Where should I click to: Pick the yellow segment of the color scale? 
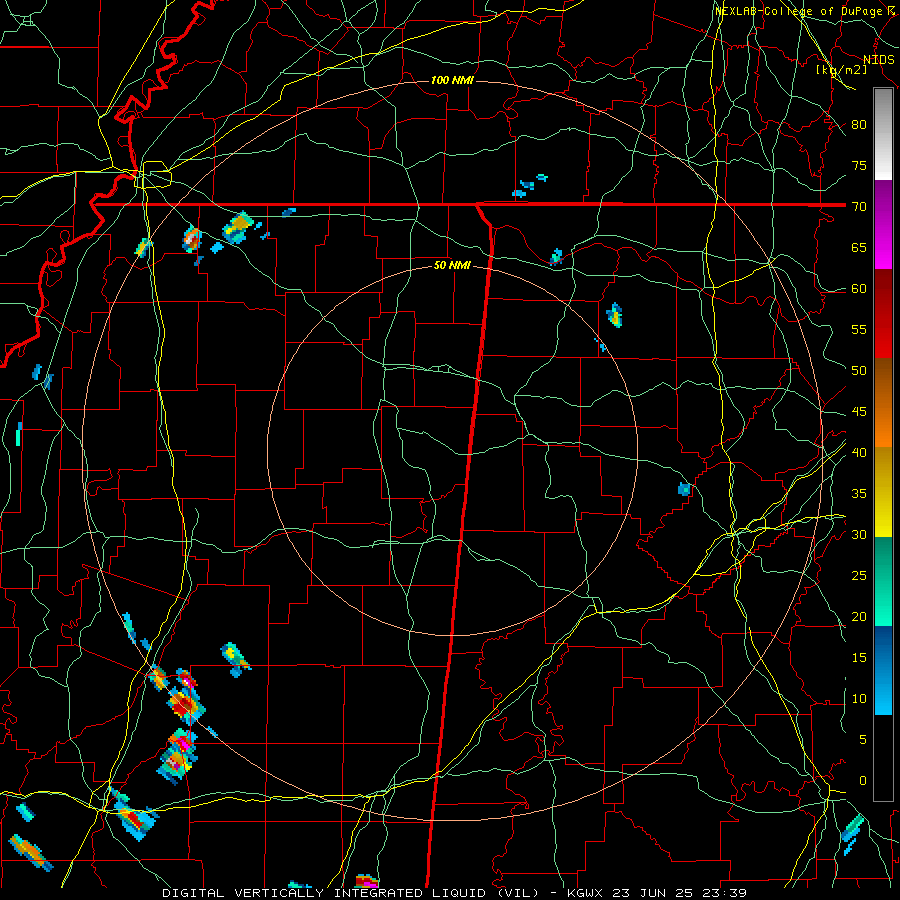(x=883, y=492)
